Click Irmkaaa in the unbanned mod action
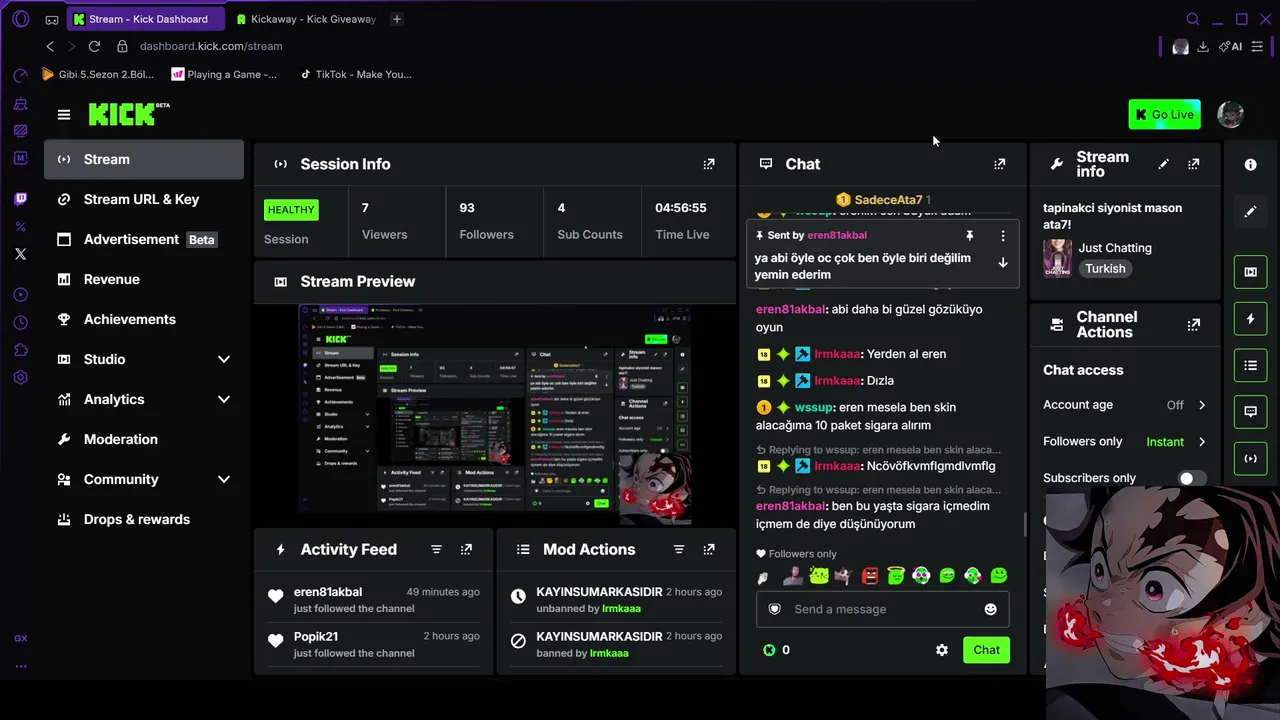 622,609
